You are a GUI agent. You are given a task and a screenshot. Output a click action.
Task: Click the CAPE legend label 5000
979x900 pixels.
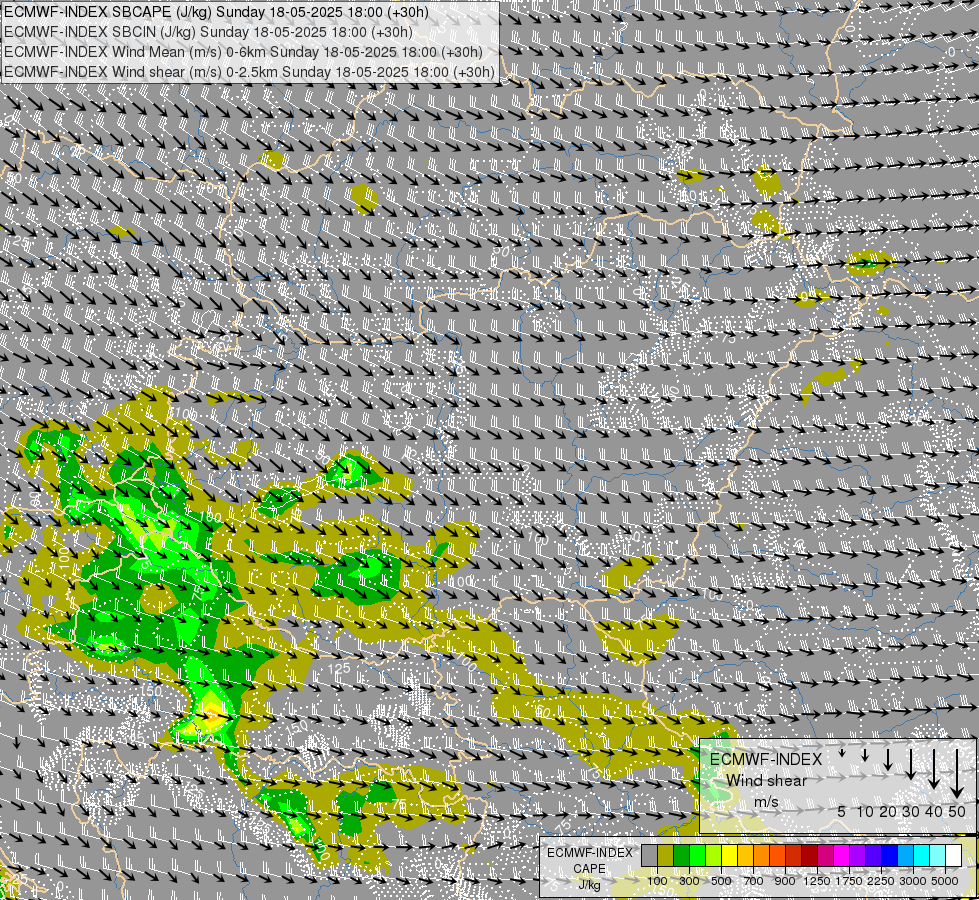945,881
